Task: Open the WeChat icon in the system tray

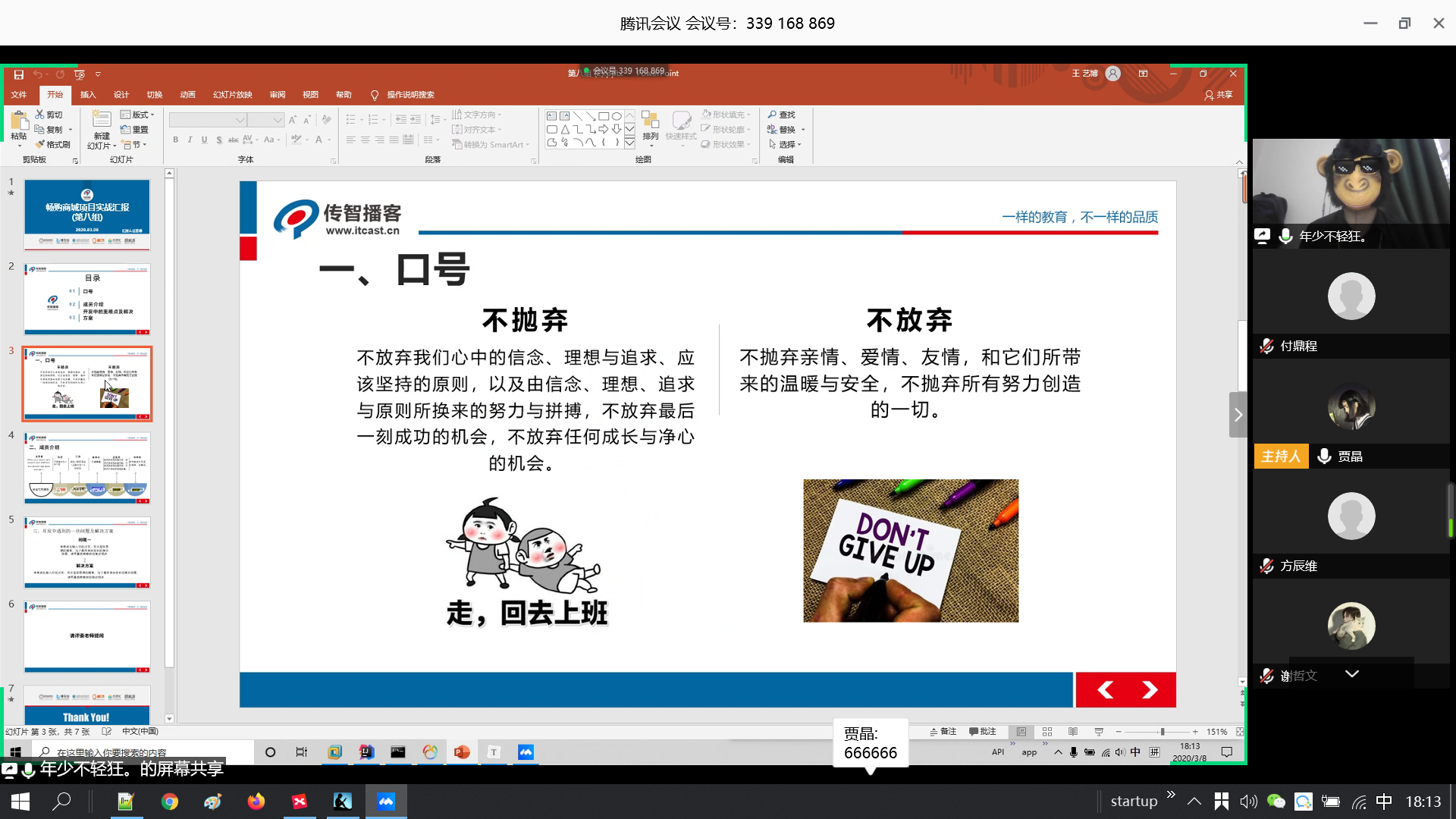Action: 1276,802
